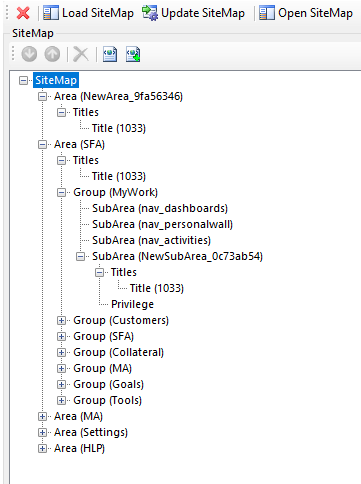
Task: Select SubArea (nav_dashboards) tree item
Action: [160, 208]
